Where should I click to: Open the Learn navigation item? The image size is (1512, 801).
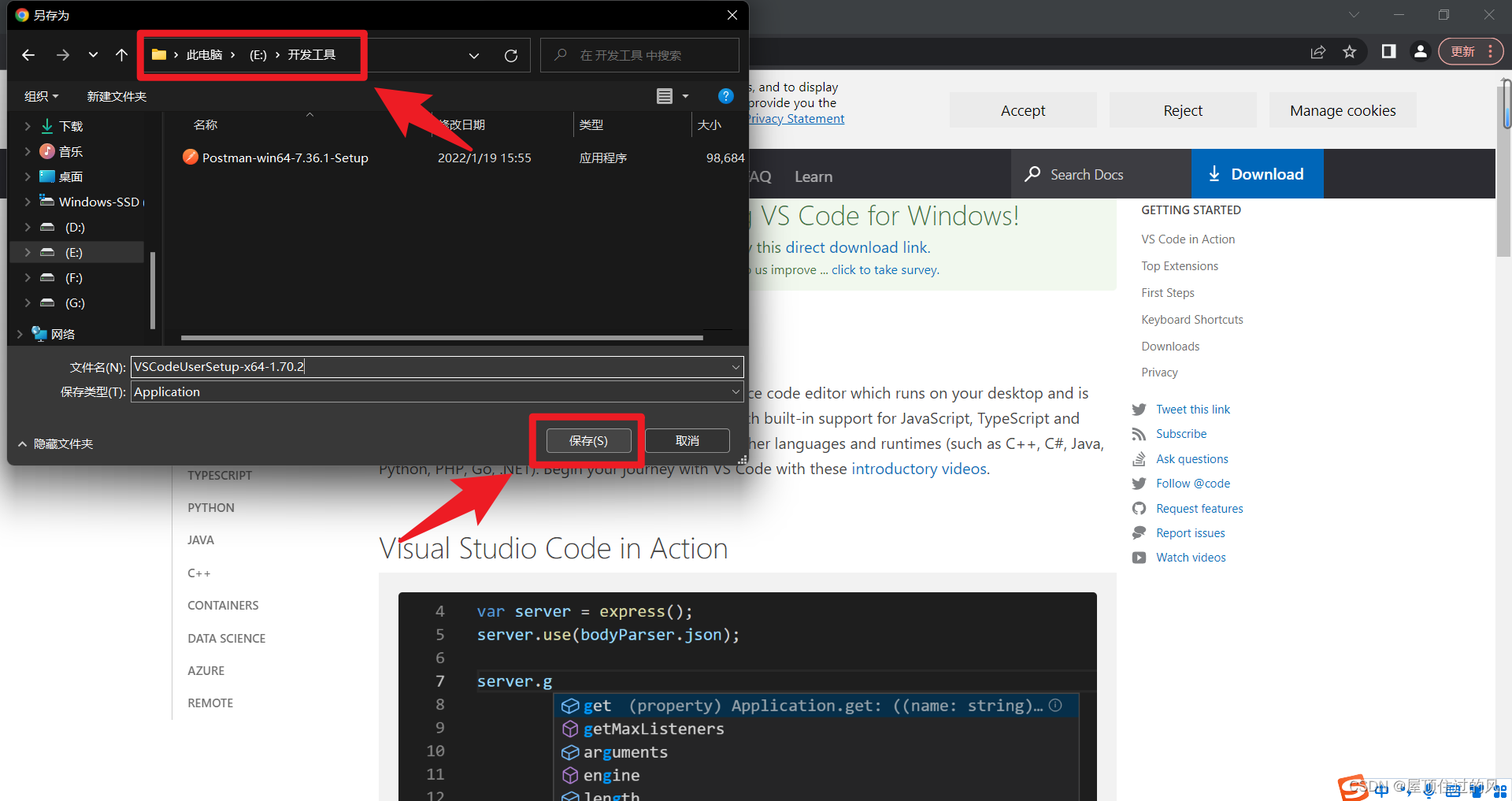(x=813, y=176)
